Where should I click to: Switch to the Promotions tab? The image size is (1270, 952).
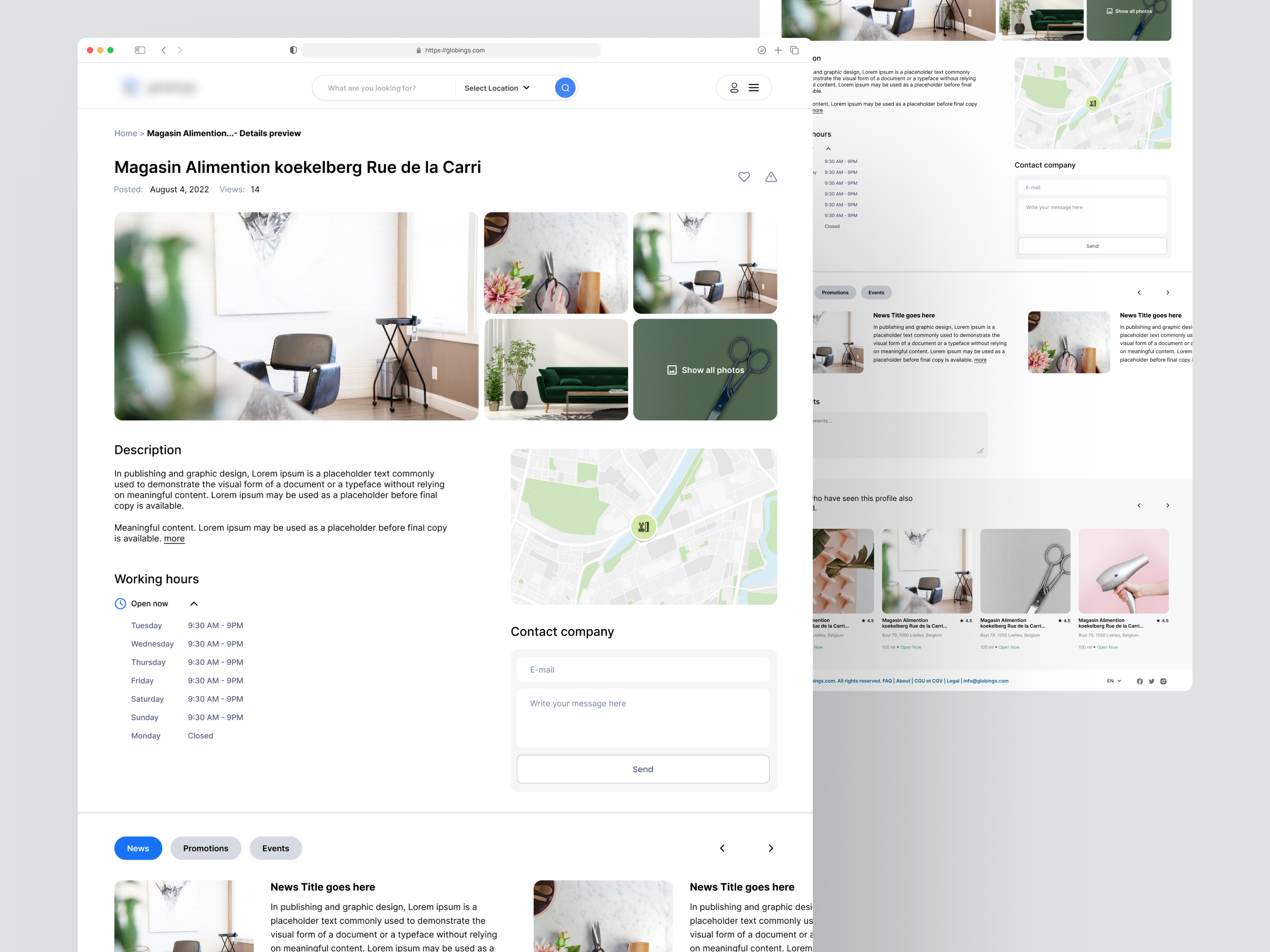click(206, 848)
